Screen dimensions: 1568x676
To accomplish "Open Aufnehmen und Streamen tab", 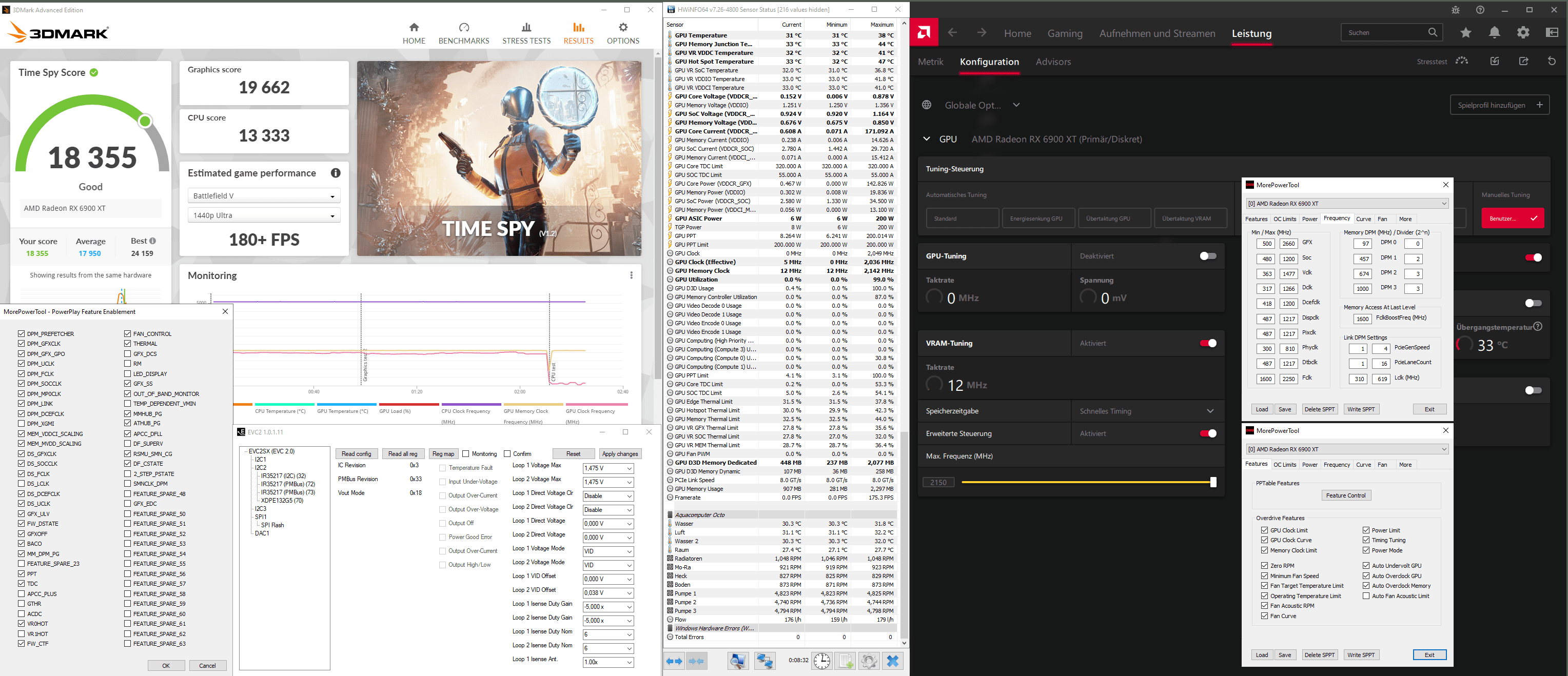I will pyautogui.click(x=1157, y=33).
